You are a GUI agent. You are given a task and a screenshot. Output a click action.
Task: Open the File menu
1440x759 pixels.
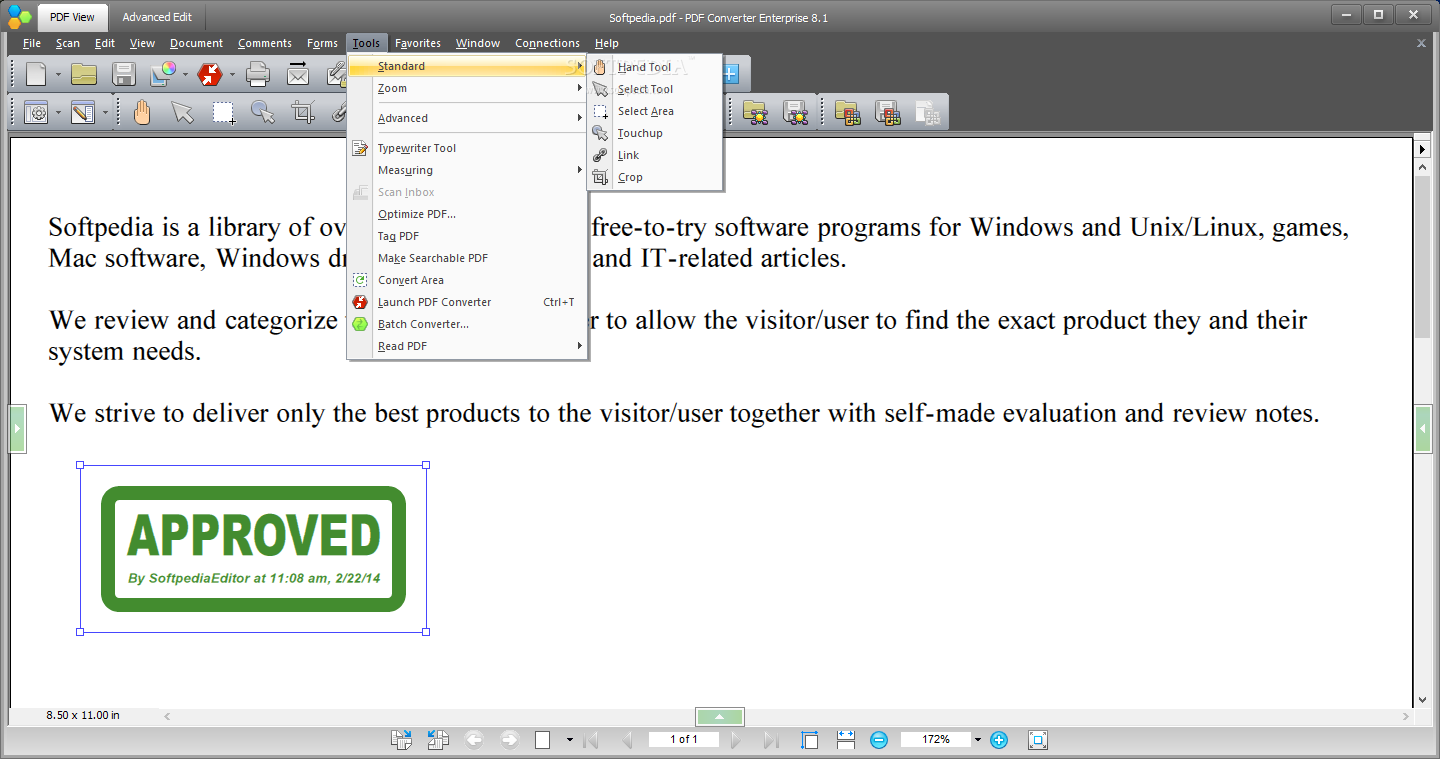pyautogui.click(x=32, y=43)
